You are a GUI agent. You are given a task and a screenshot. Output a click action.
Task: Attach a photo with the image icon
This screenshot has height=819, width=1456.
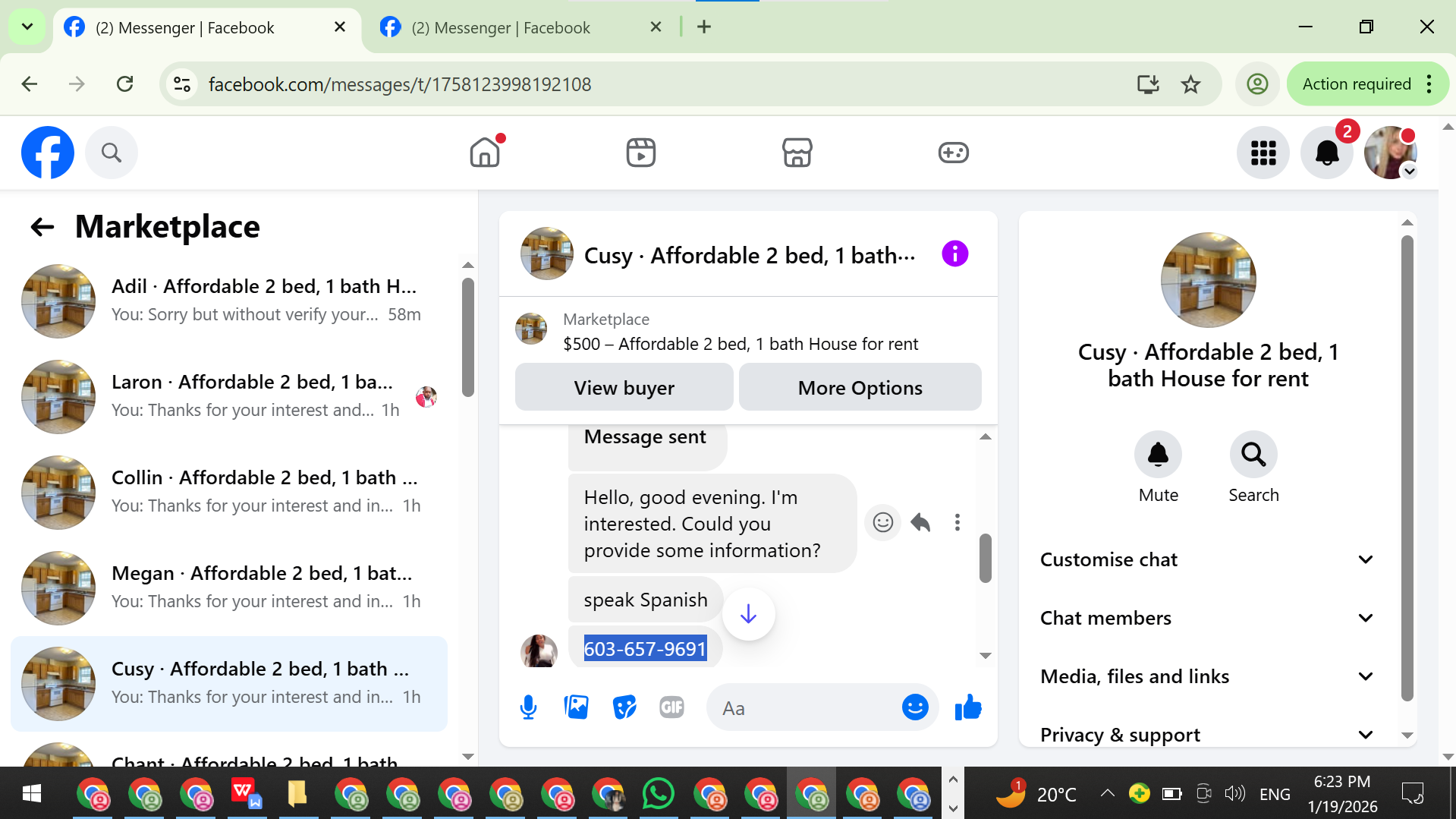(577, 707)
